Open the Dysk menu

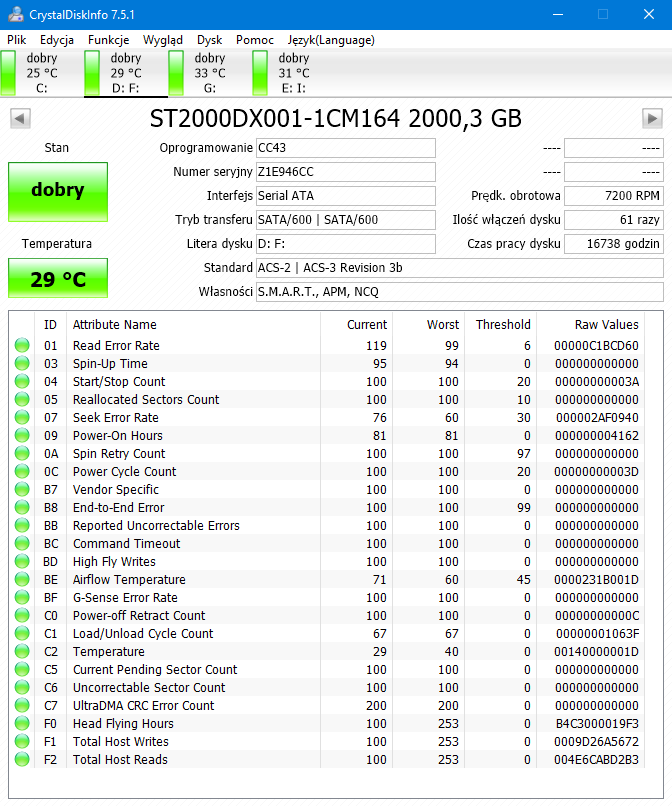[x=209, y=40]
